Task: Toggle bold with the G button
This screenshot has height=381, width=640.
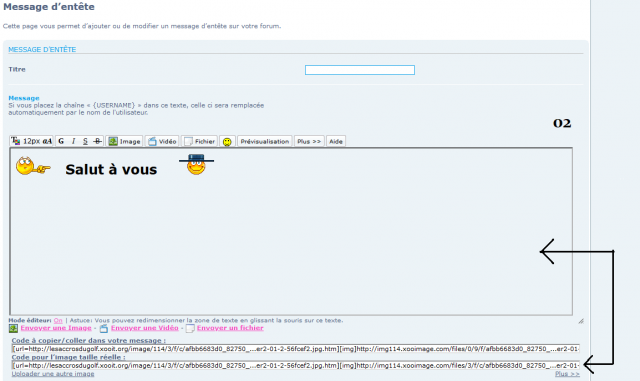Action: click(x=61, y=141)
